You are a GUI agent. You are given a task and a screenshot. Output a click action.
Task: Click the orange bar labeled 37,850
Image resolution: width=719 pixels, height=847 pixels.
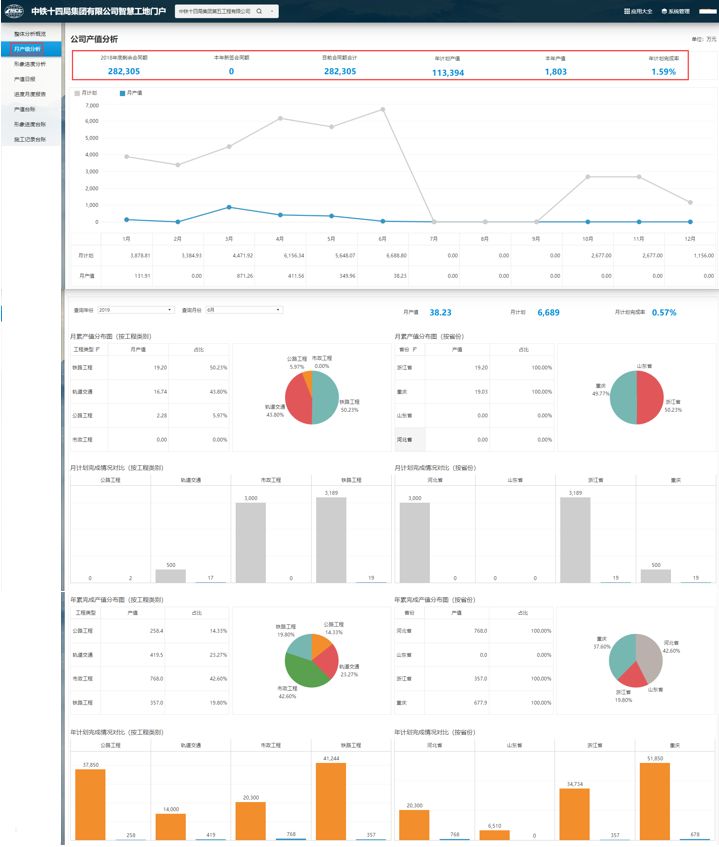click(x=90, y=805)
